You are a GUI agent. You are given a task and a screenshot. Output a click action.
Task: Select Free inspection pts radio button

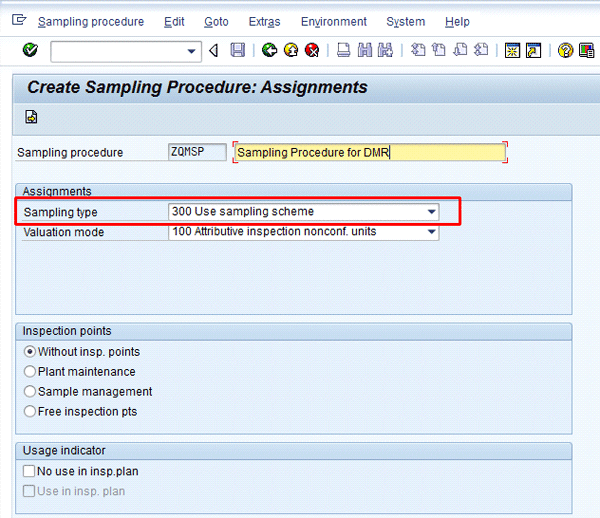(30, 411)
